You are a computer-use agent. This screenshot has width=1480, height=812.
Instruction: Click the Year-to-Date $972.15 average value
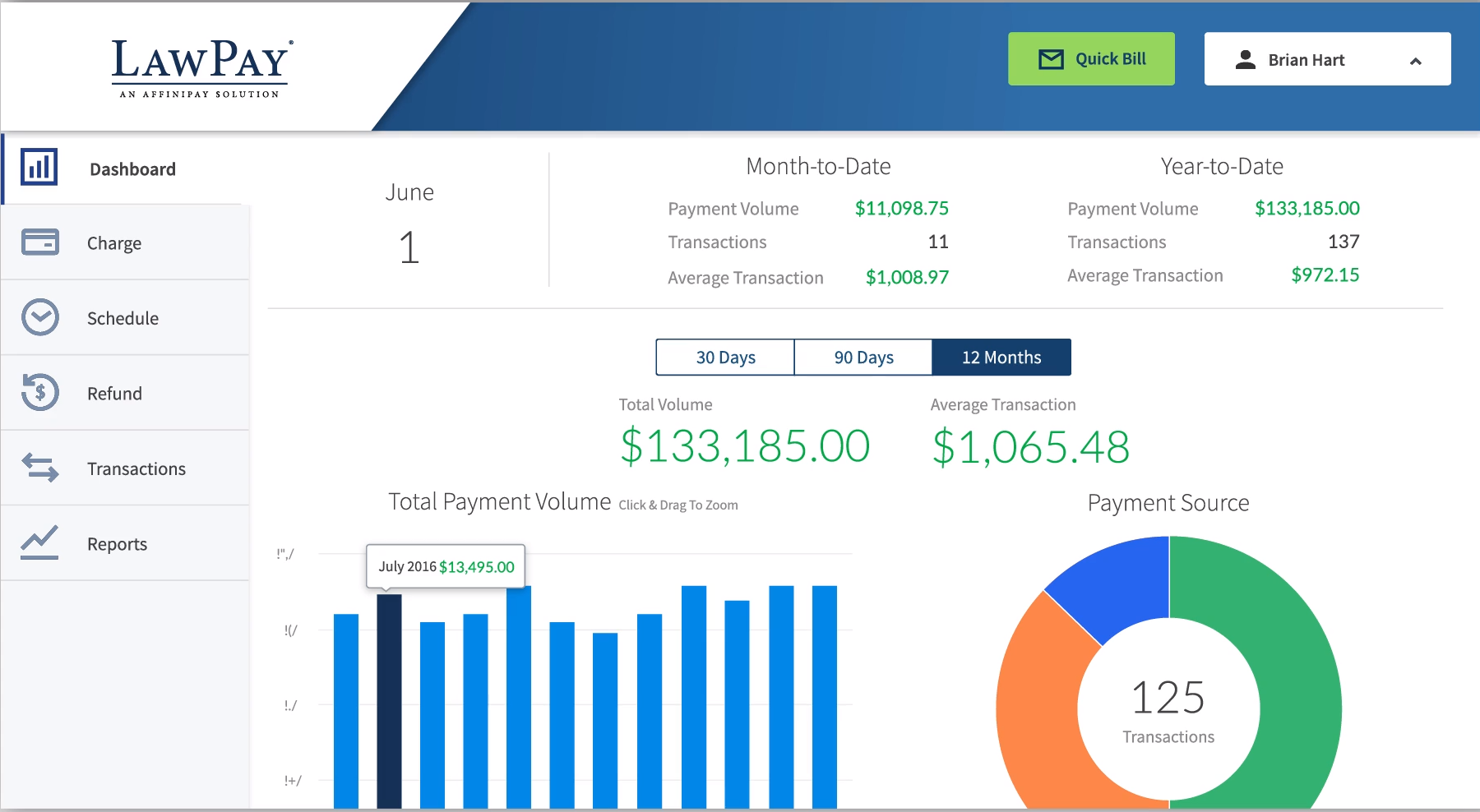click(1325, 275)
